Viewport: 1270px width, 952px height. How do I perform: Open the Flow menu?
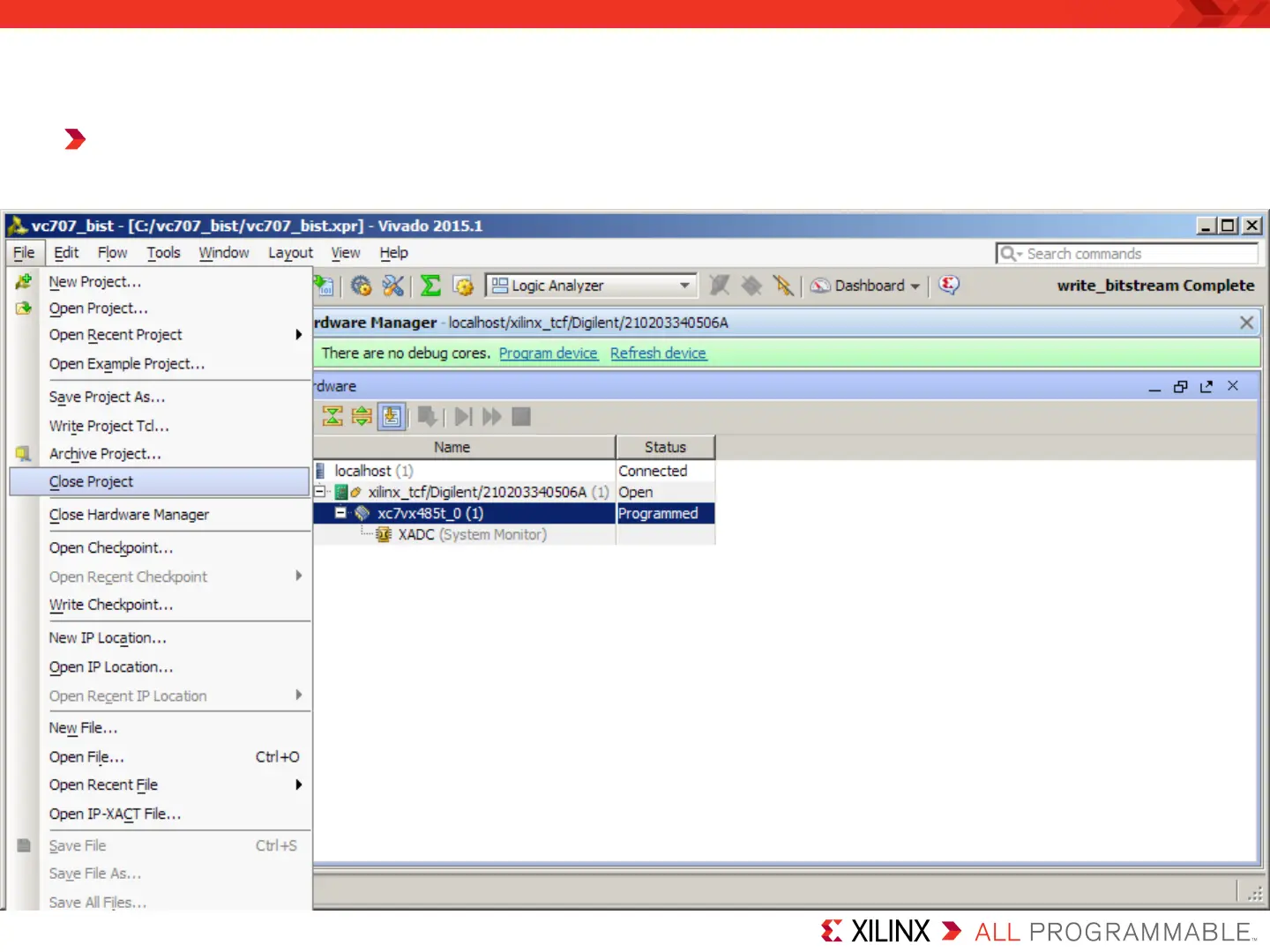[x=112, y=253]
